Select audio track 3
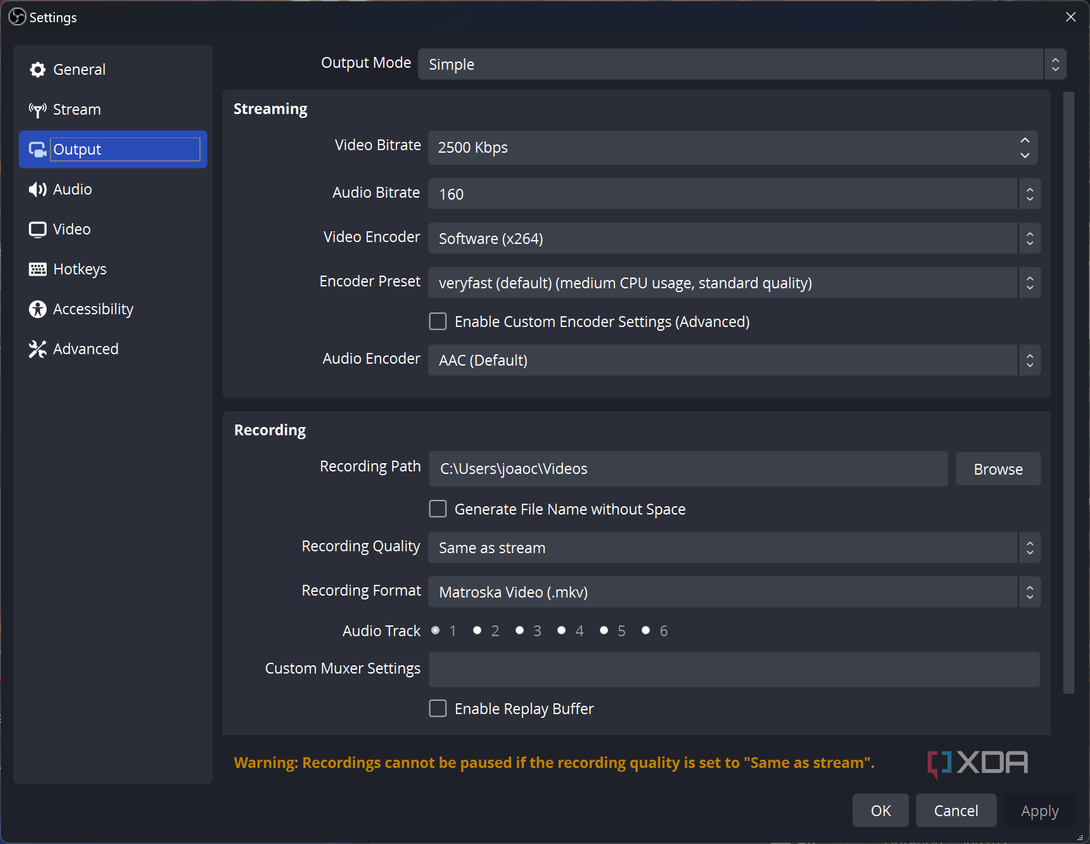The height and width of the screenshot is (844, 1090). 519,631
